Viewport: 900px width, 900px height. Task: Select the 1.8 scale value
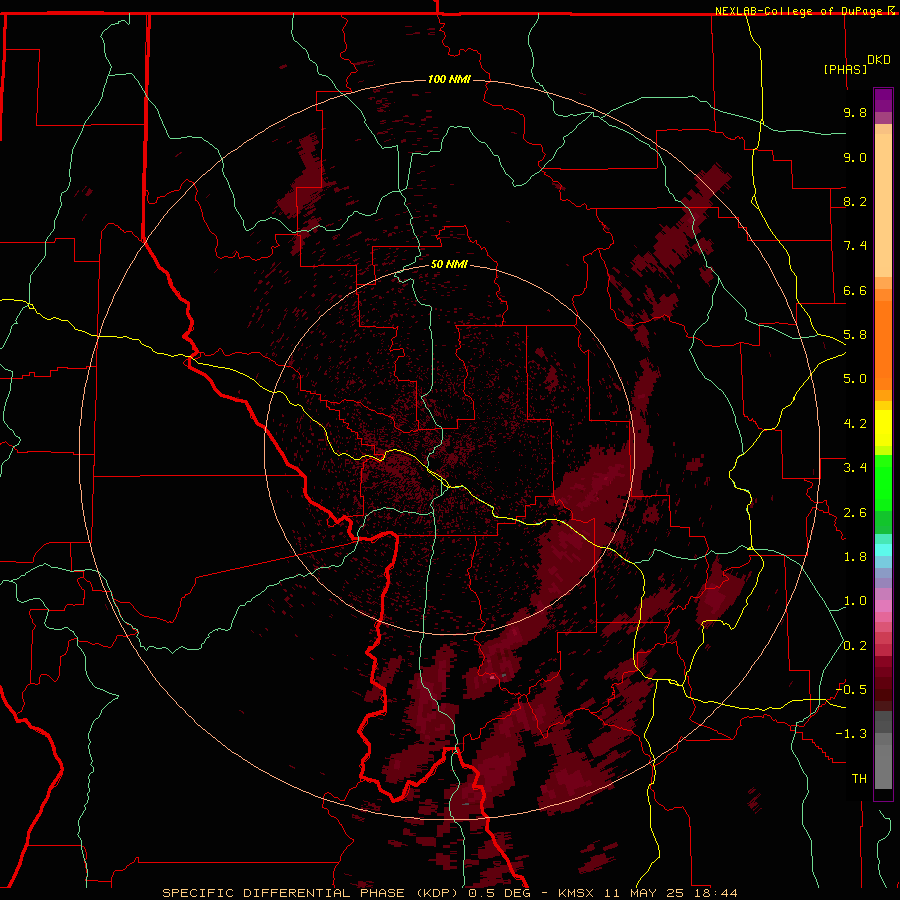point(855,557)
